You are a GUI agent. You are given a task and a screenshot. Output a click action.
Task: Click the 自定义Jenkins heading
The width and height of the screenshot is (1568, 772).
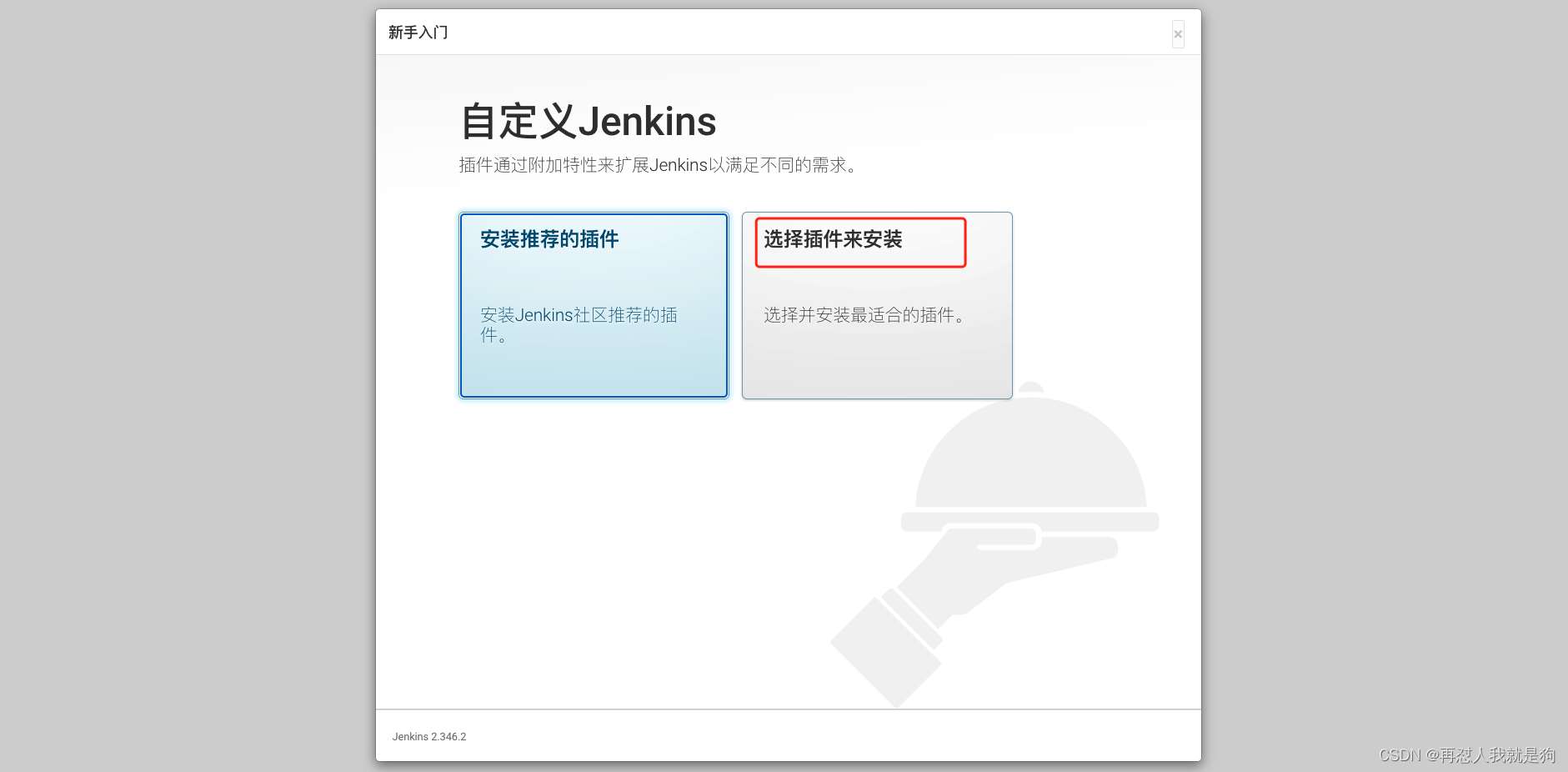tap(588, 122)
